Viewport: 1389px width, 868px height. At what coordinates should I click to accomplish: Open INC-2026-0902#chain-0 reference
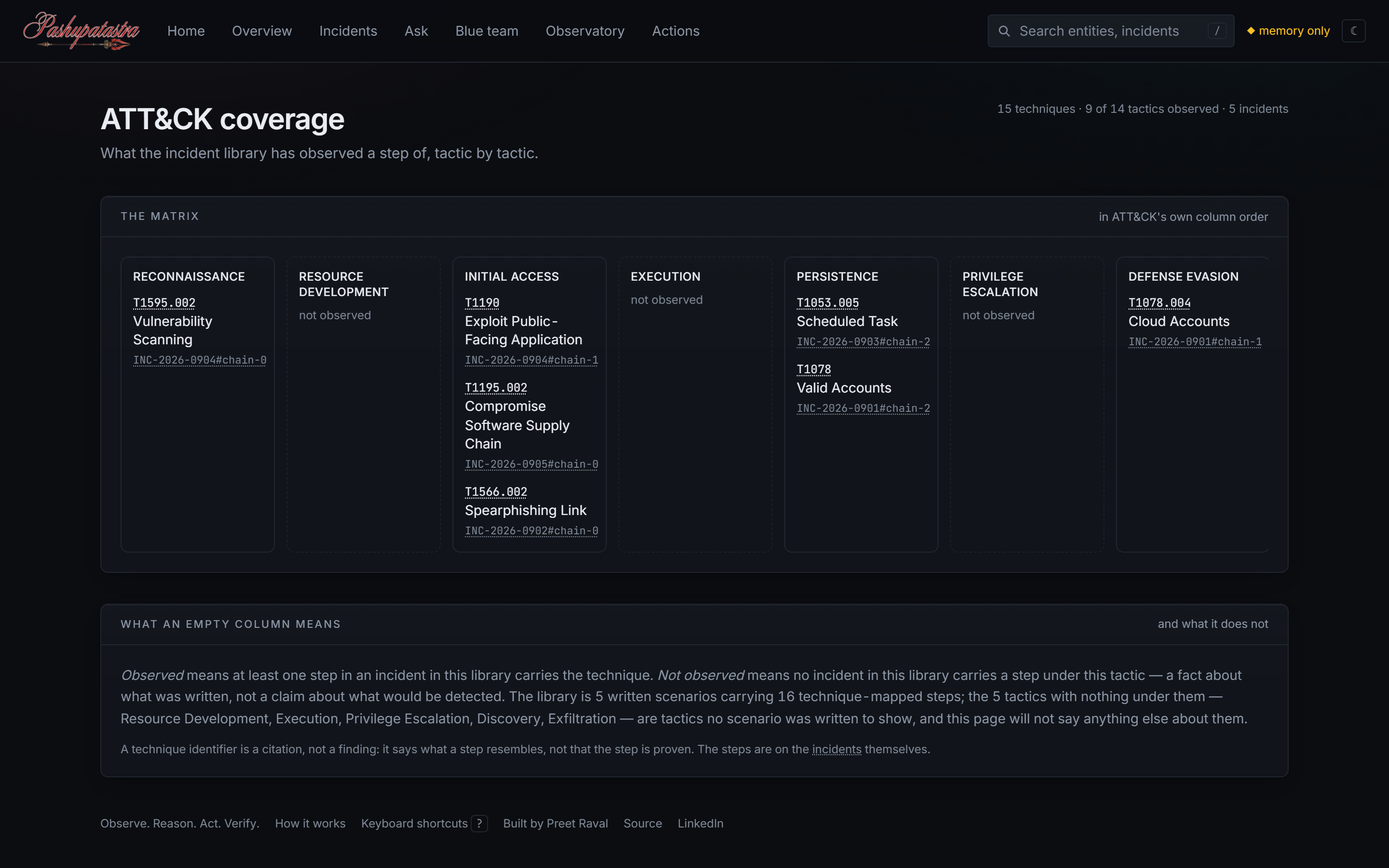coord(531,530)
